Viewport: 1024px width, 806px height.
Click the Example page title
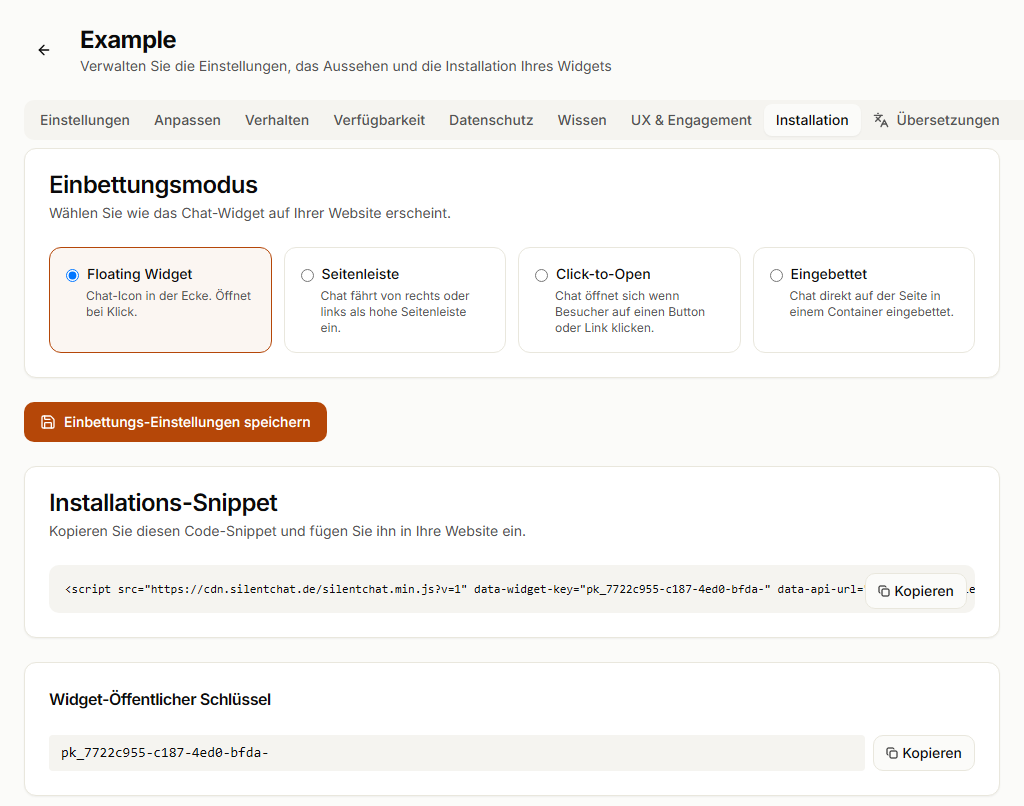point(128,40)
